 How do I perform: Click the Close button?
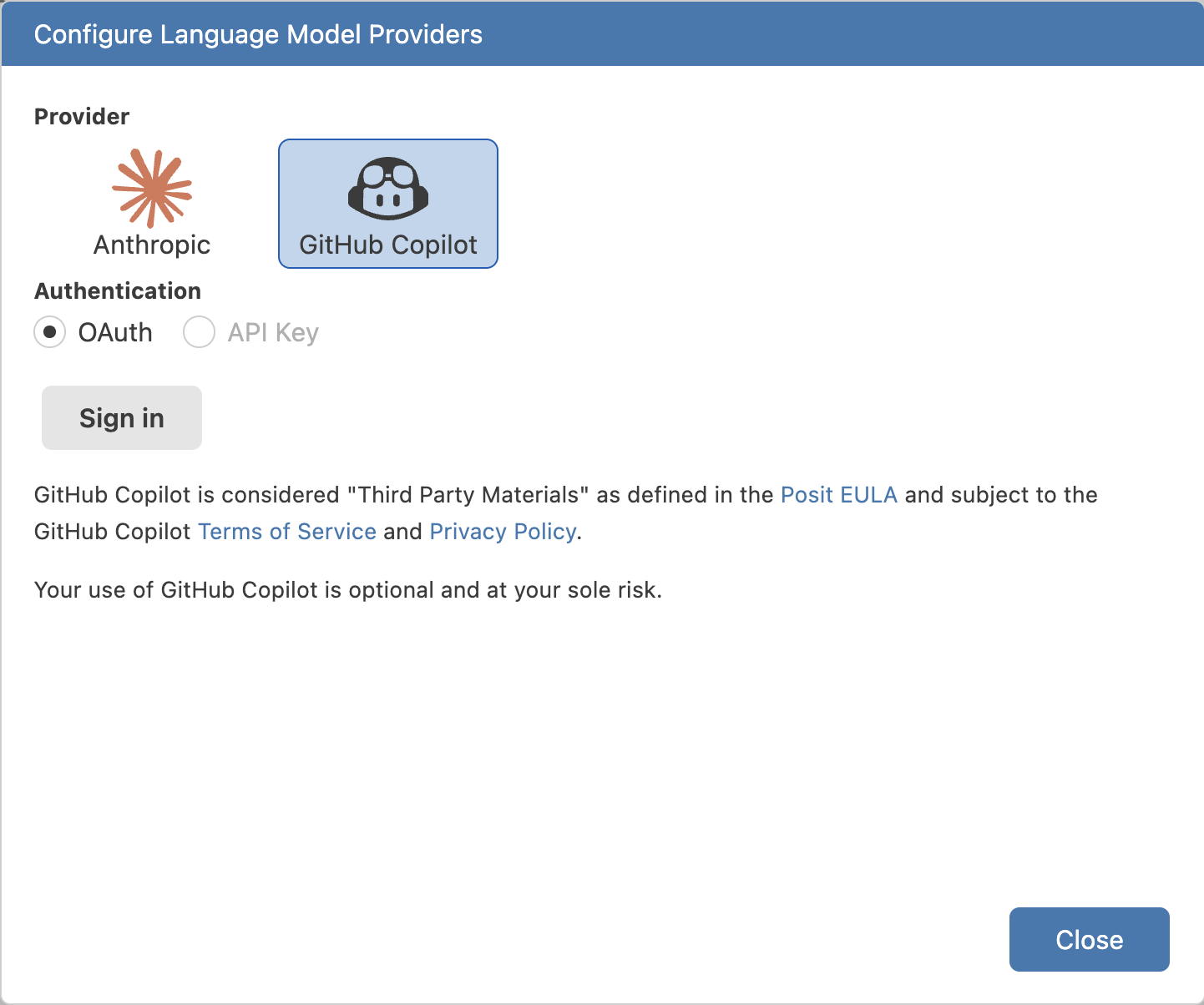tap(1089, 939)
